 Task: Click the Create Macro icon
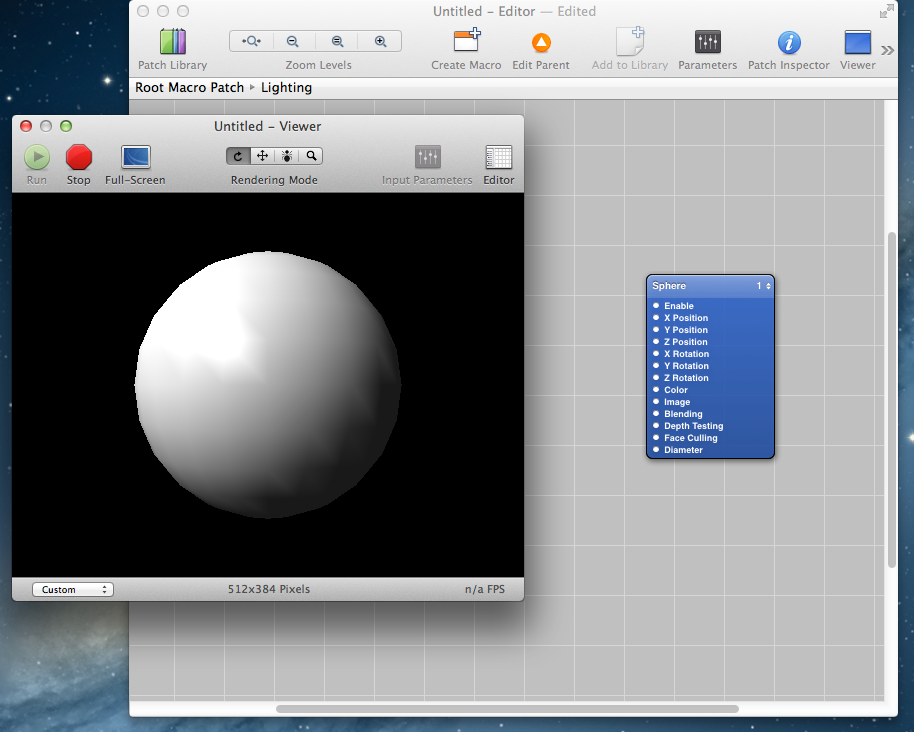click(x=466, y=43)
